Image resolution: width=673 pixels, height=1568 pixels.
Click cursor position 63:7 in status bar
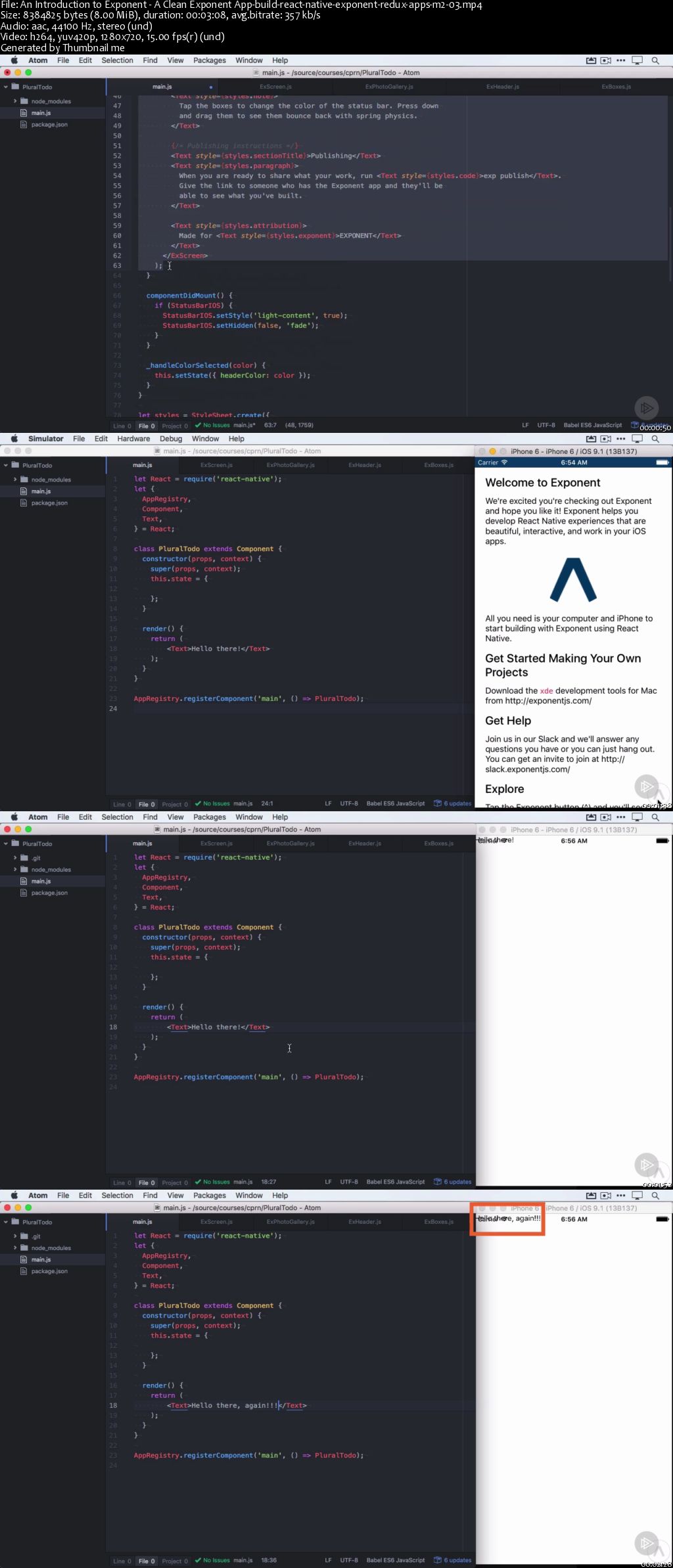pyautogui.click(x=270, y=425)
